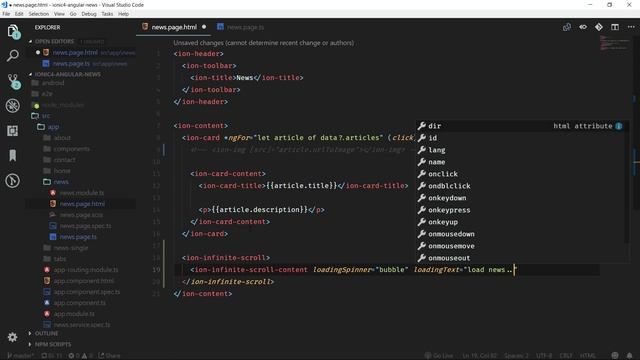Expand the node_modules folder
Viewport: 640px width, 360px height.
pos(63,105)
